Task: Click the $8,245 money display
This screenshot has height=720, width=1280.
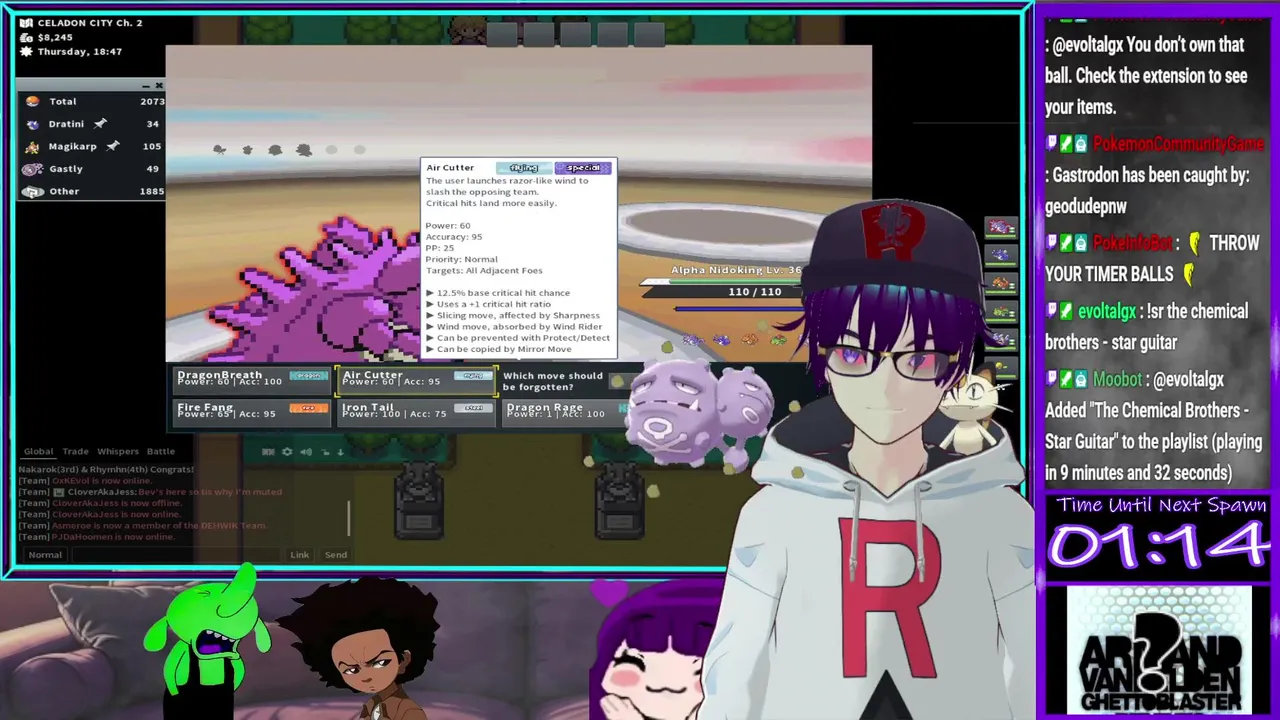Action: 55,37
